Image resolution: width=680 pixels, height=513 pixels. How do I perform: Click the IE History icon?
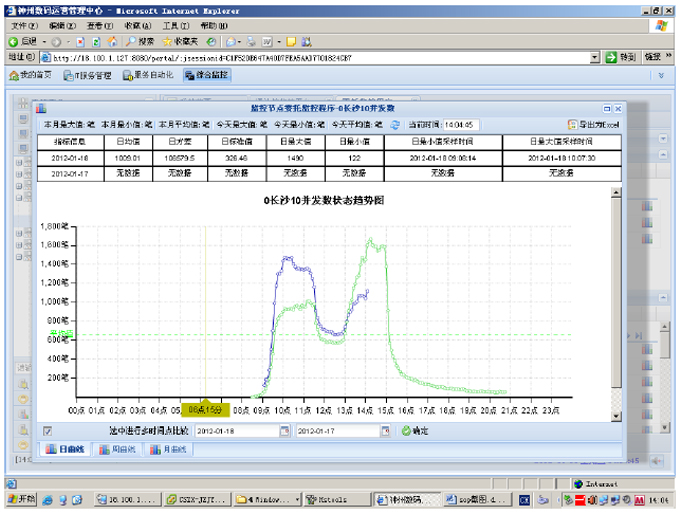211,42
